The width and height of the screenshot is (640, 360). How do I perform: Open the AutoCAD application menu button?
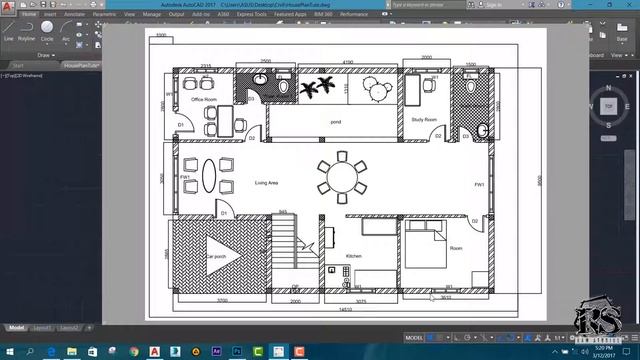pyautogui.click(x=8, y=7)
